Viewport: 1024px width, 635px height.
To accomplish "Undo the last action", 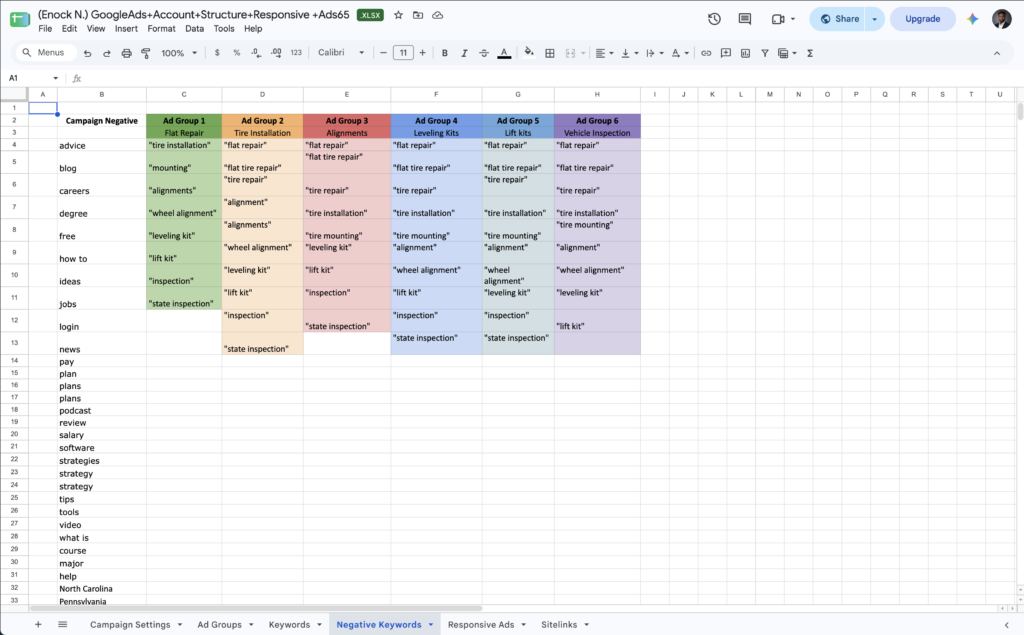I will coord(88,53).
